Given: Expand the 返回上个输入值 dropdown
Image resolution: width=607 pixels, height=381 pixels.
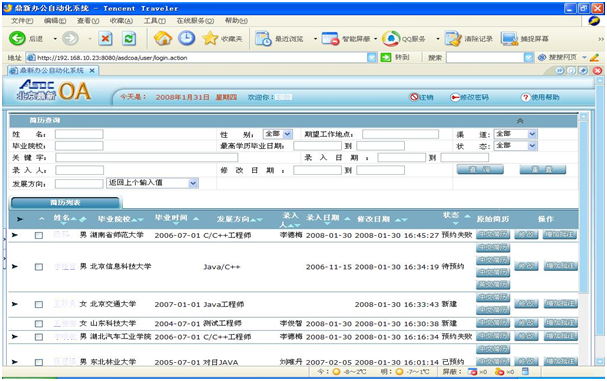Looking at the screenshot, I should [152, 183].
